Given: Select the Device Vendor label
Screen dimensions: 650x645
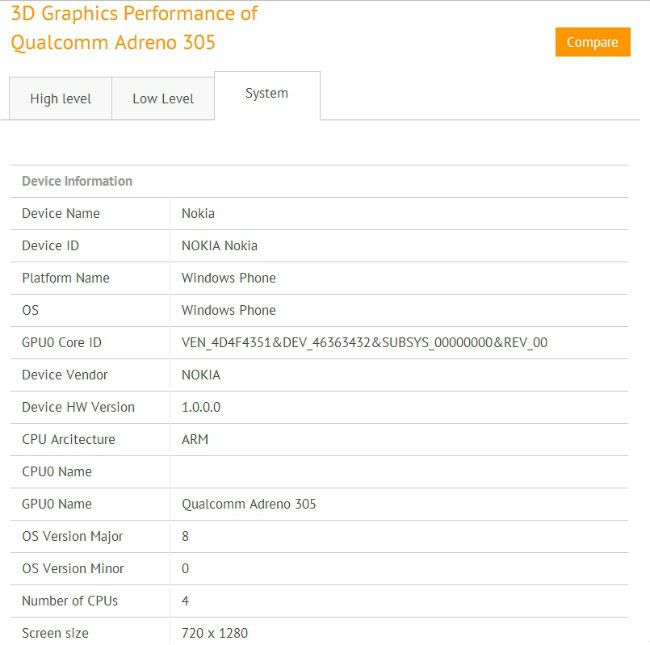Looking at the screenshot, I should click(65, 375).
